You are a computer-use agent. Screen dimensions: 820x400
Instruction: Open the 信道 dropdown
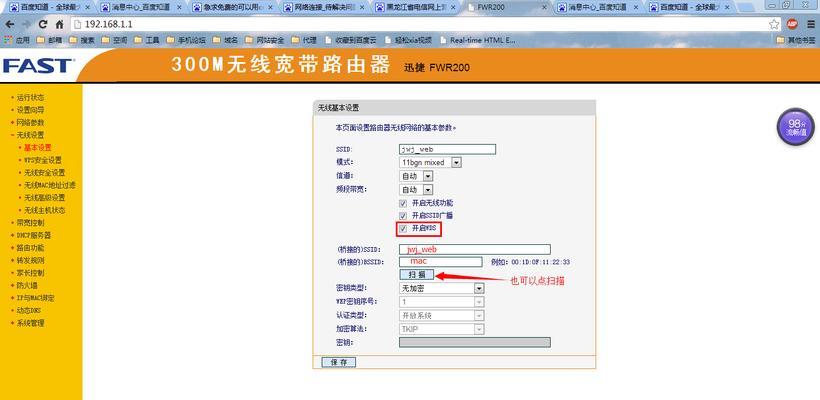[416, 176]
